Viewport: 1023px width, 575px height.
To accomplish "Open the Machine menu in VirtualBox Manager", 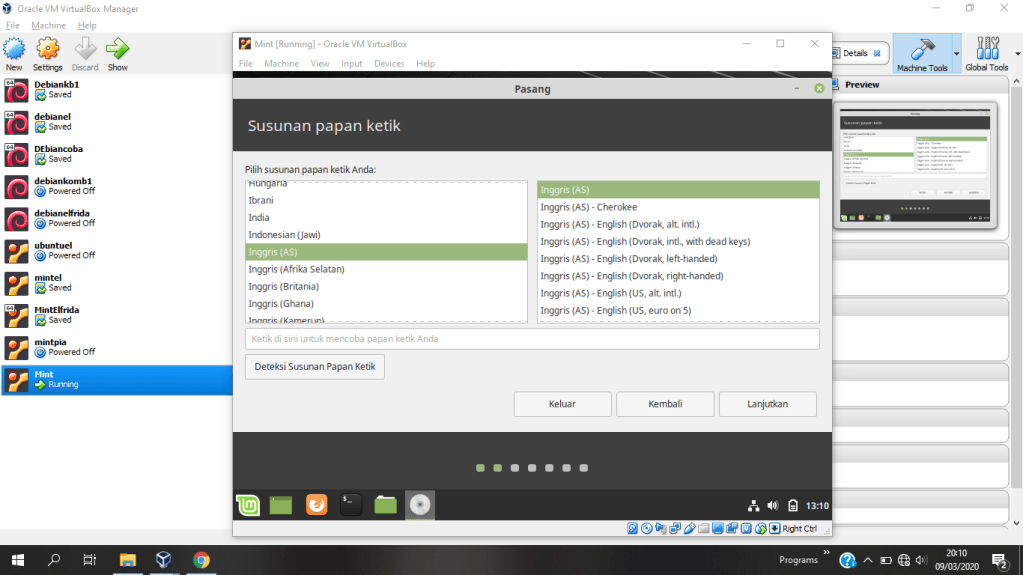I will pyautogui.click(x=48, y=25).
